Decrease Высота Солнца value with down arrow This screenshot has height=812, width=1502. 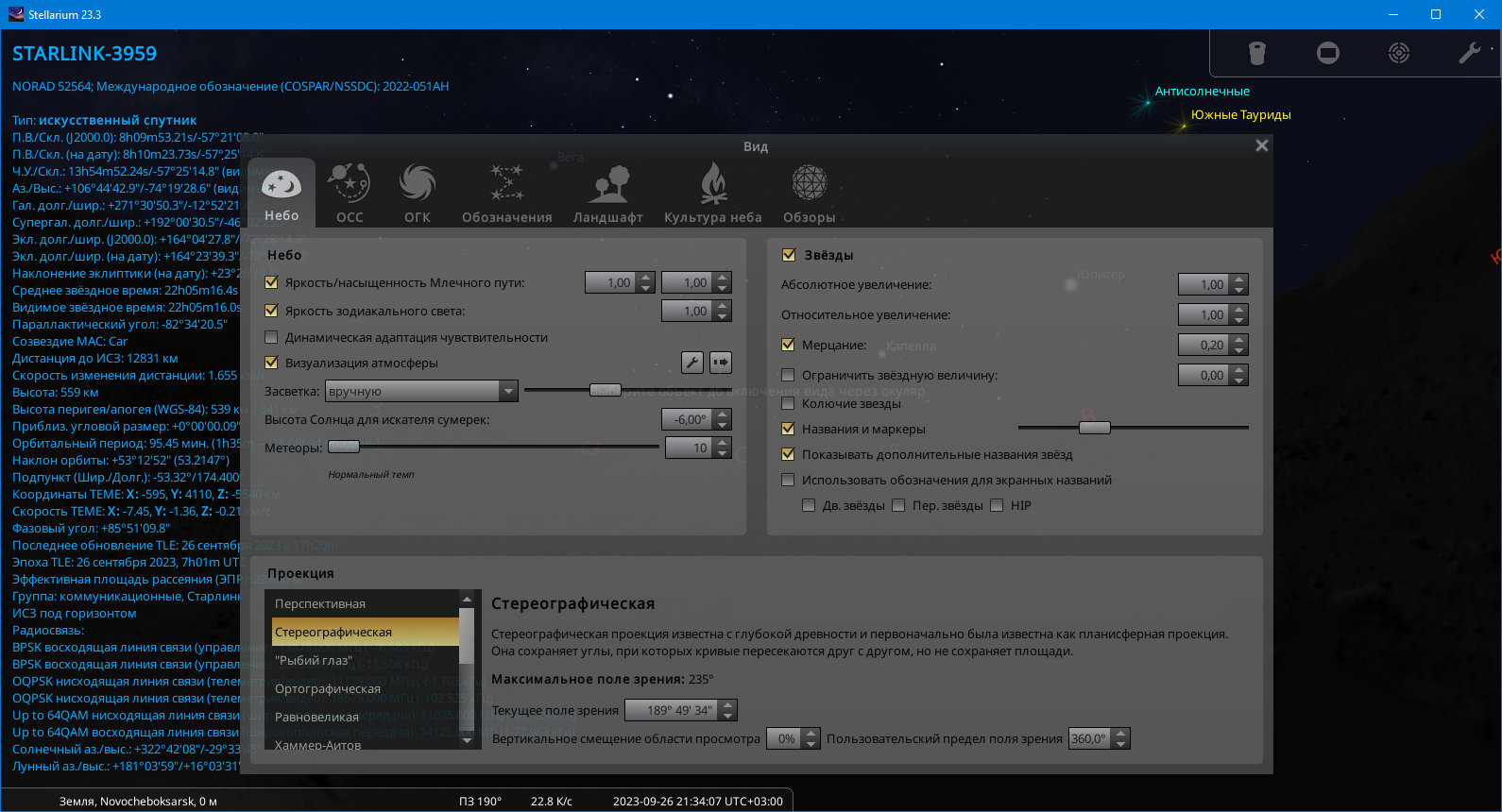tap(723, 425)
